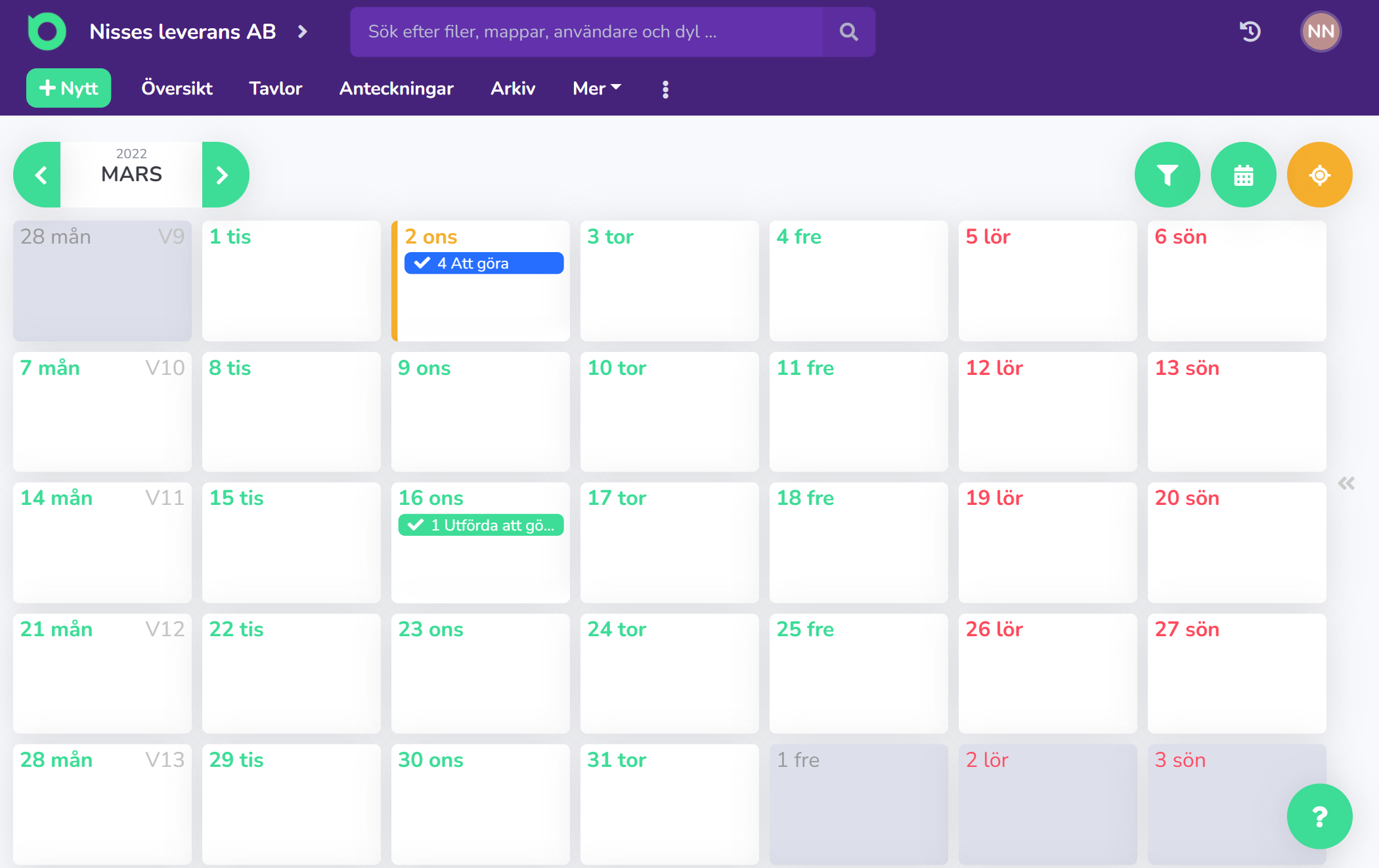Open the Översikt tab

[177, 88]
